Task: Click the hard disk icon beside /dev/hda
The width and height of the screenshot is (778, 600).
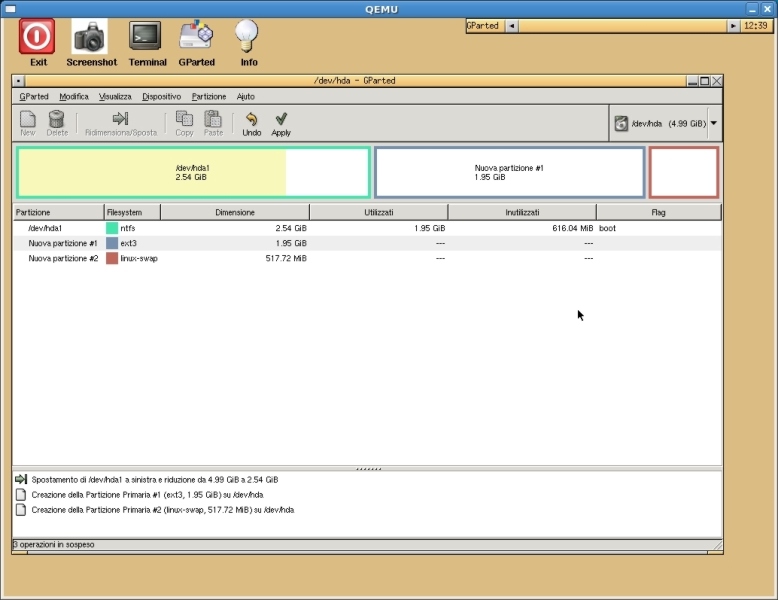Action: 621,123
